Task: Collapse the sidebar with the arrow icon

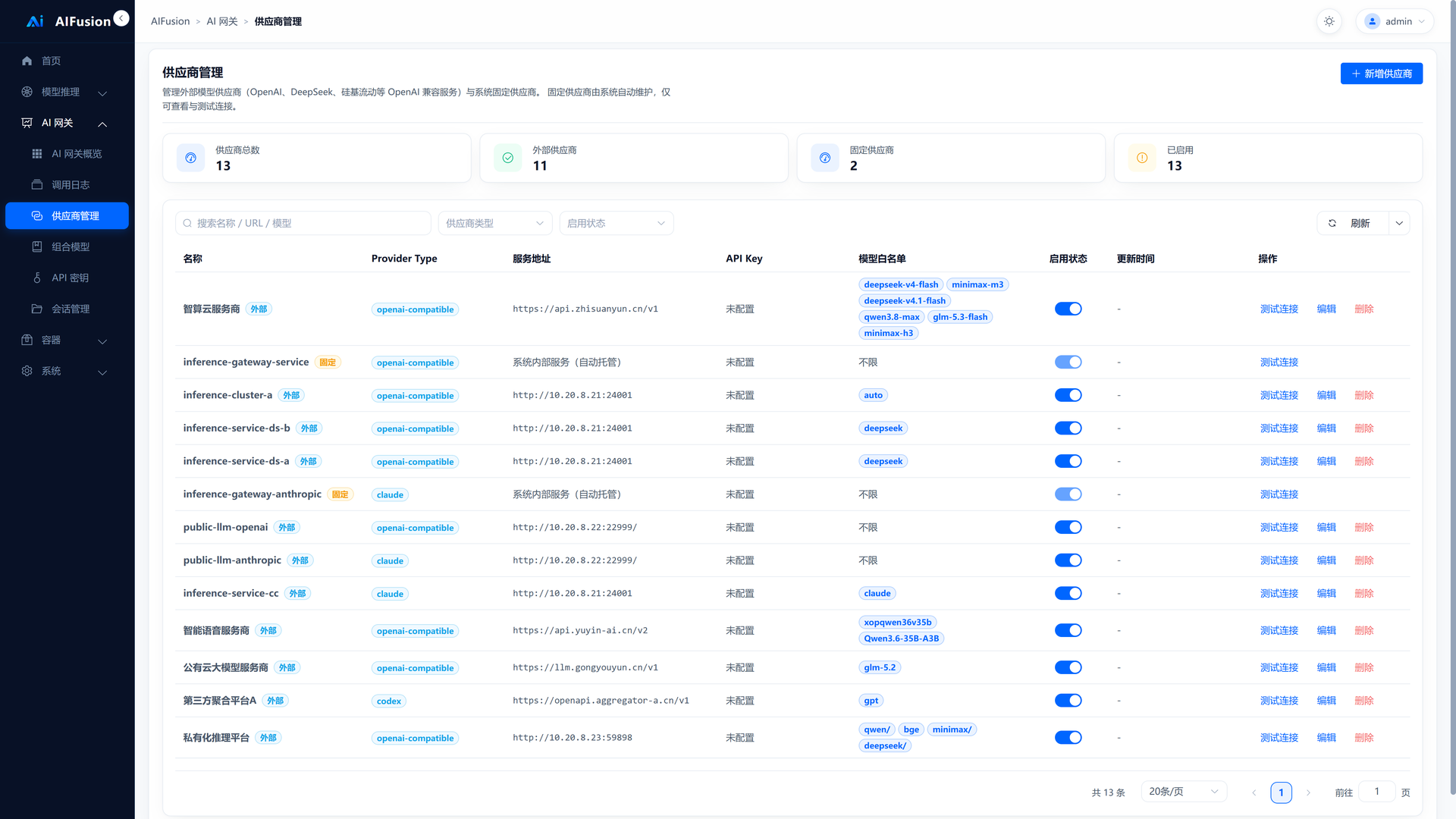Action: [x=121, y=18]
